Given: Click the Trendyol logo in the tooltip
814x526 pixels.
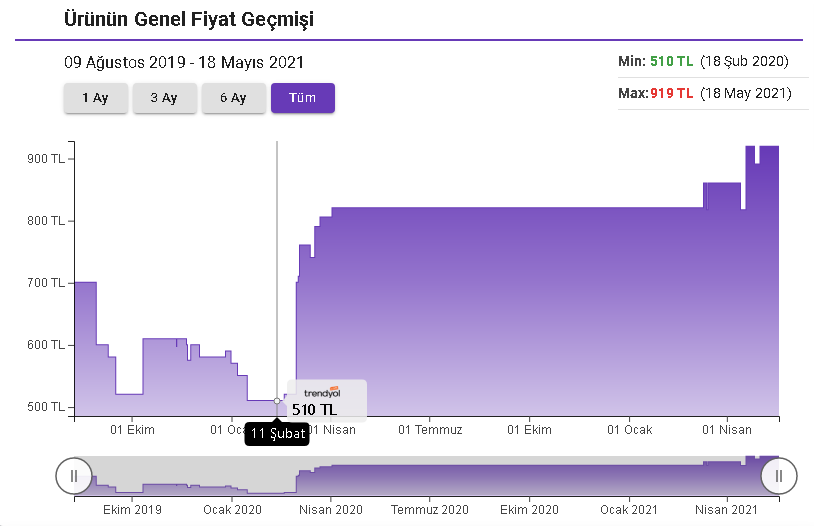Looking at the screenshot, I should point(321,392).
